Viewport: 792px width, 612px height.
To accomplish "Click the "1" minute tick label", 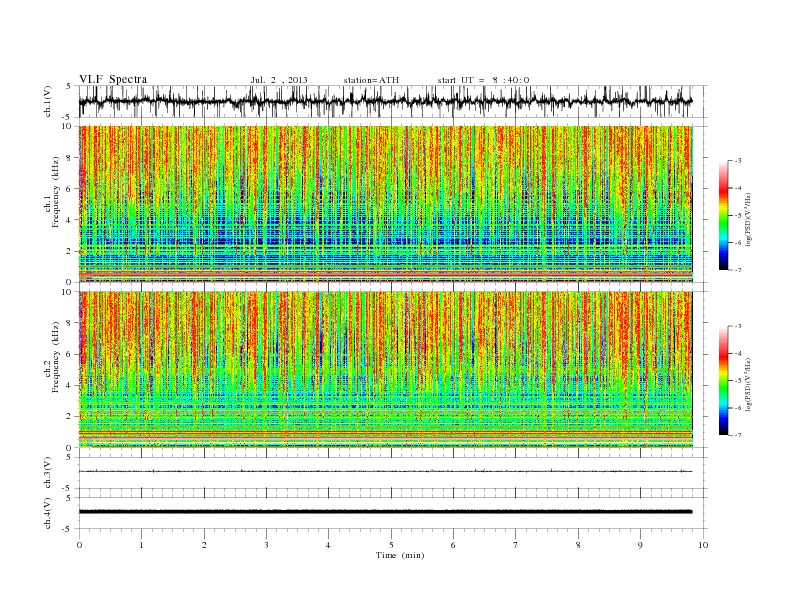I will tap(141, 545).
